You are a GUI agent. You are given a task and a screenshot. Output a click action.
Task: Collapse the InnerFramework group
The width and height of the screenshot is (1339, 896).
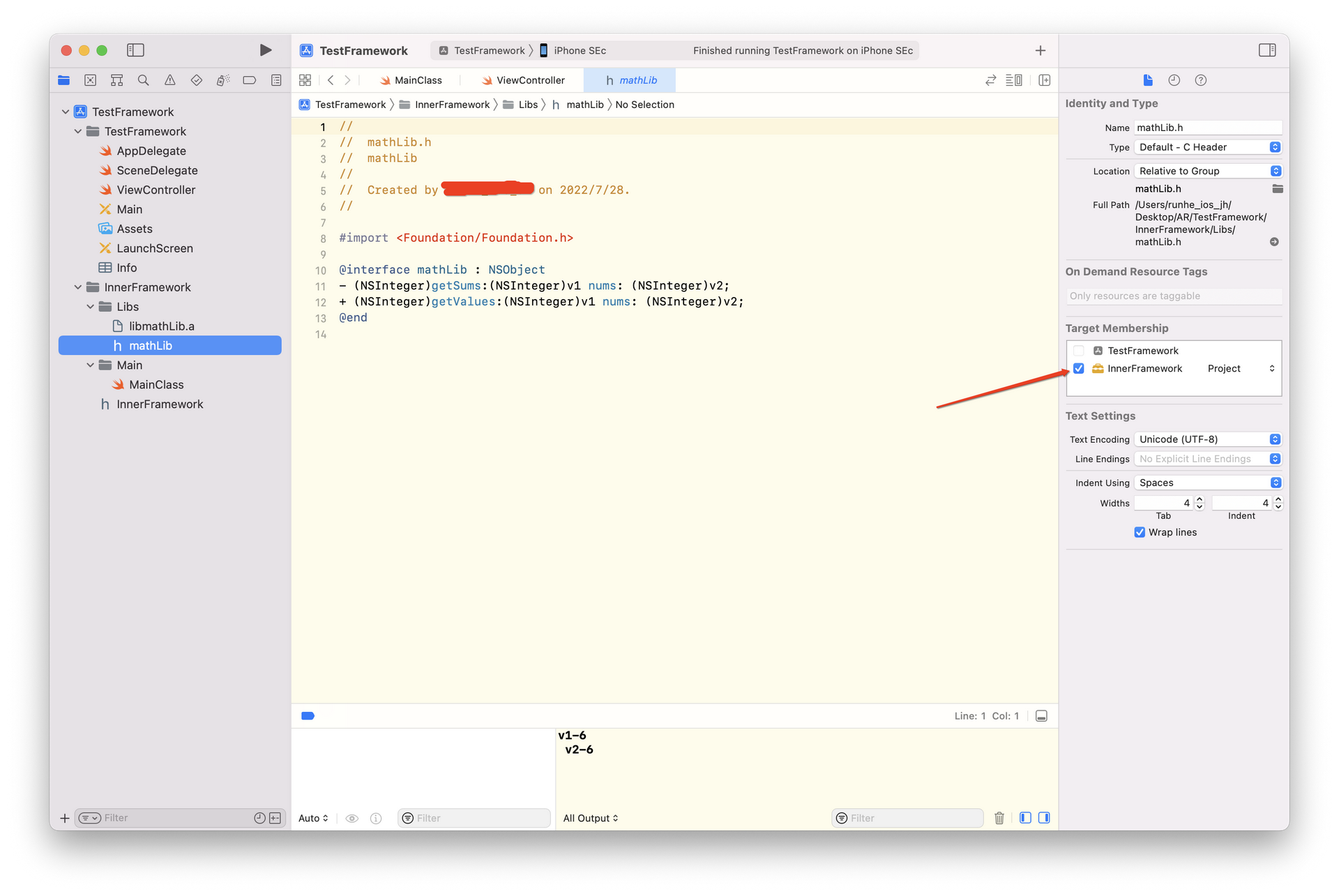[x=78, y=287]
